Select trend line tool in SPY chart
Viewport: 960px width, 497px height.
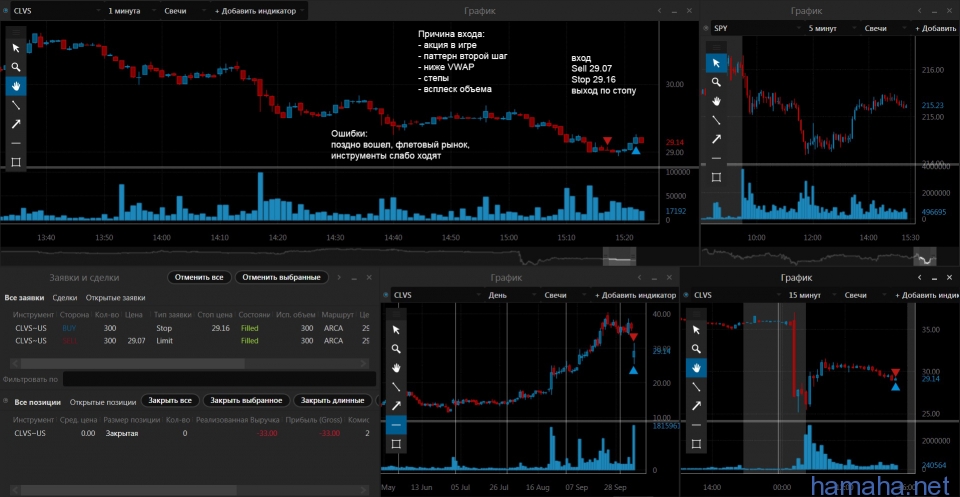tap(716, 120)
